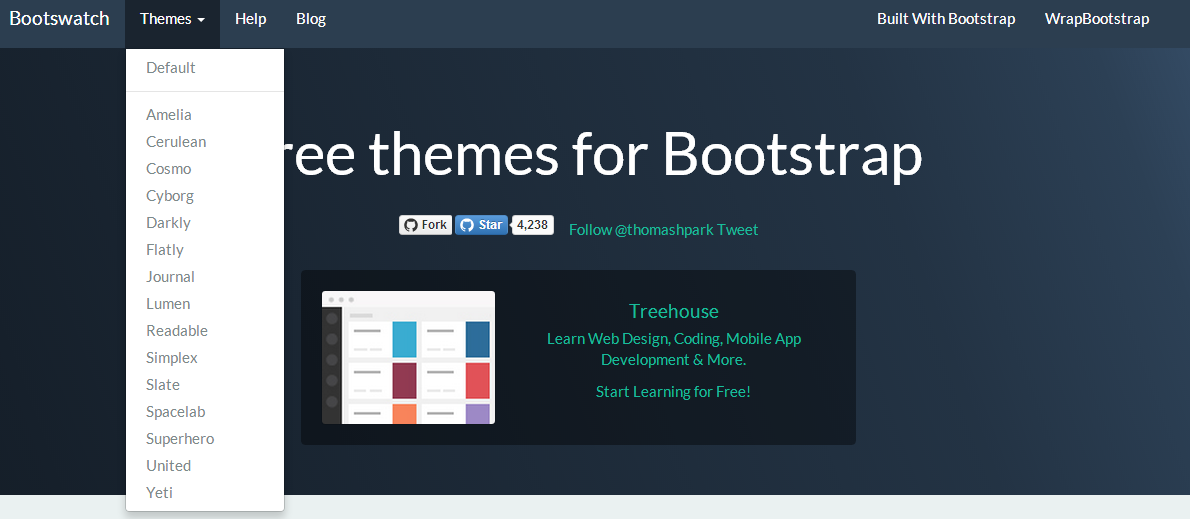The width and height of the screenshot is (1190, 519).
Task: Open the Help page in navbar
Action: [x=250, y=19]
